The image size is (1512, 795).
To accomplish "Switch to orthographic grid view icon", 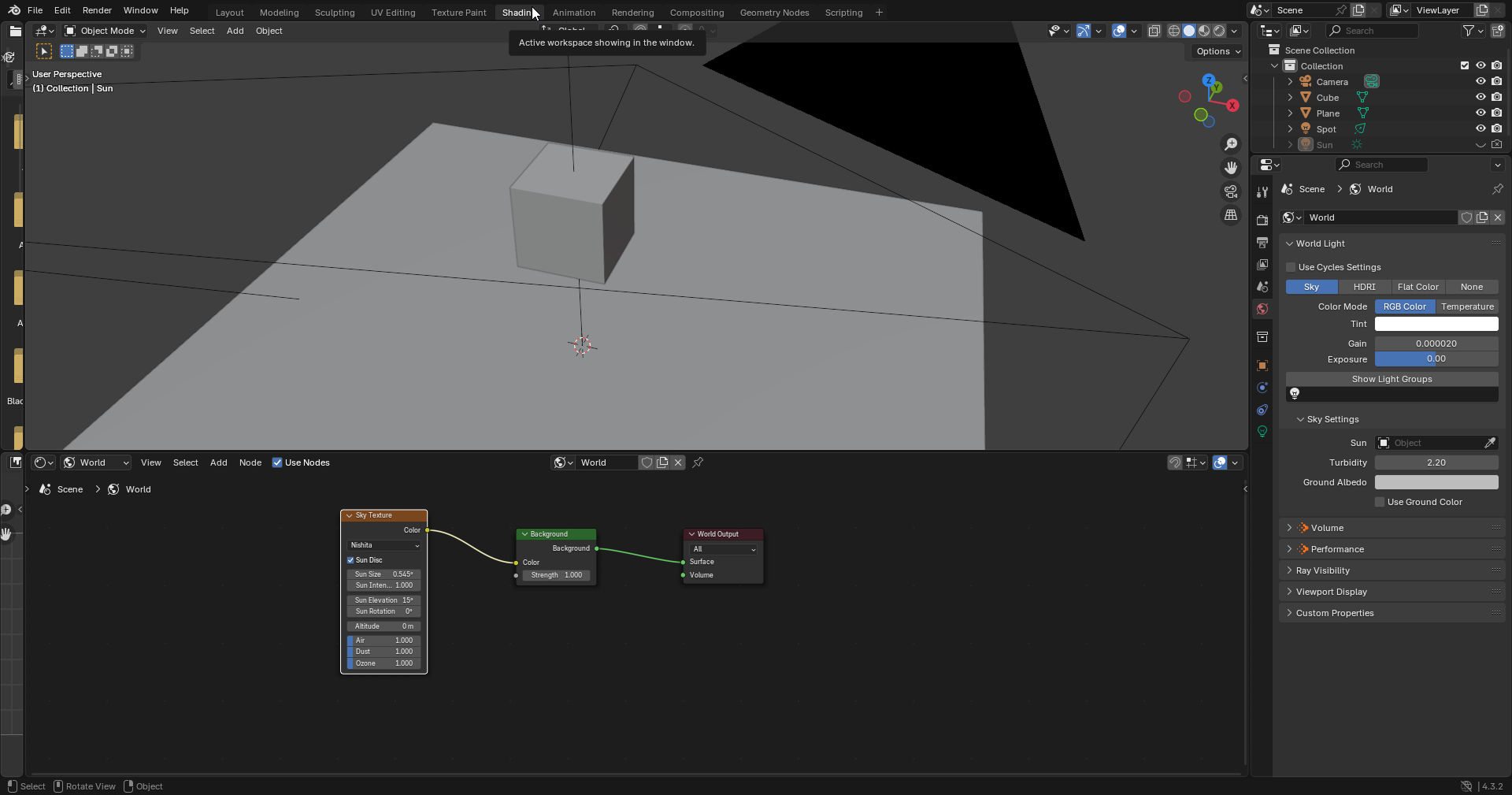I will click(x=1230, y=215).
